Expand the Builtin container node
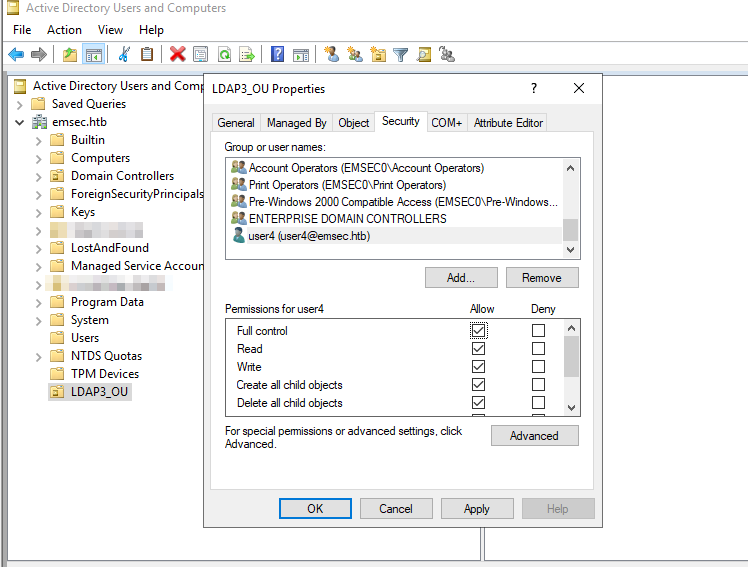This screenshot has width=748, height=567. 39,140
